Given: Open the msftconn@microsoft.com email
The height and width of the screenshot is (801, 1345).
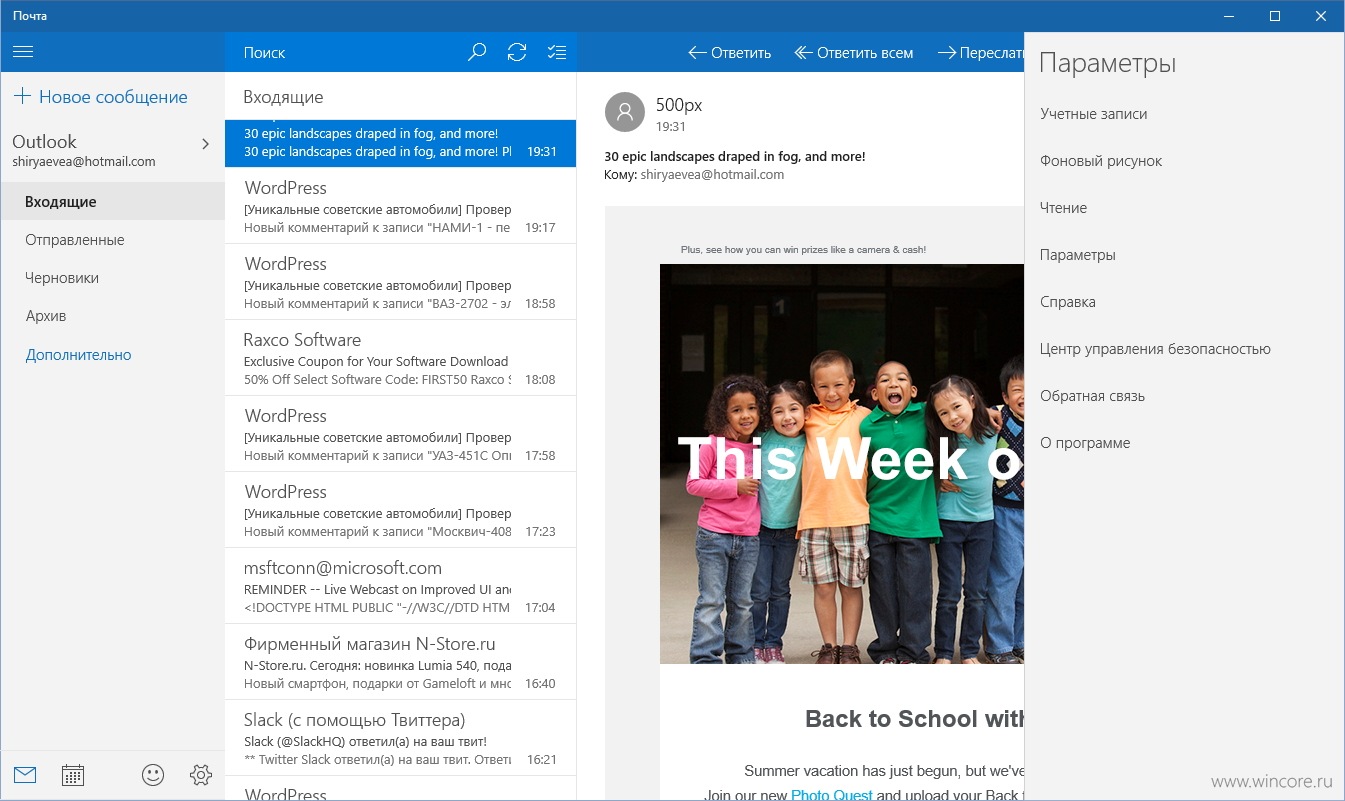Looking at the screenshot, I should 400,586.
